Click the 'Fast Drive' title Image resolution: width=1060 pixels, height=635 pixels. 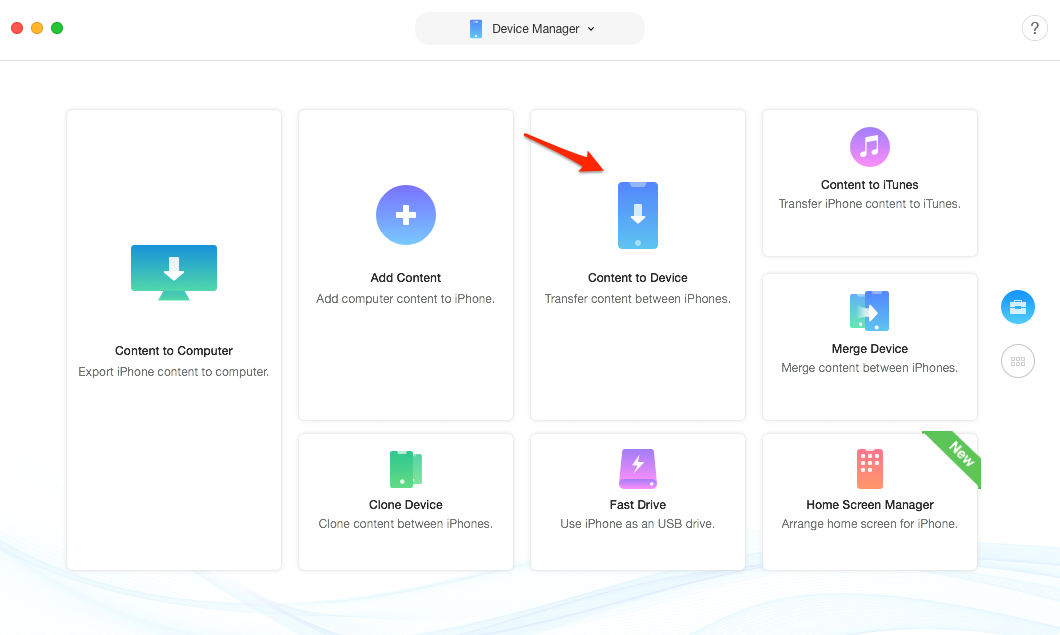point(637,504)
